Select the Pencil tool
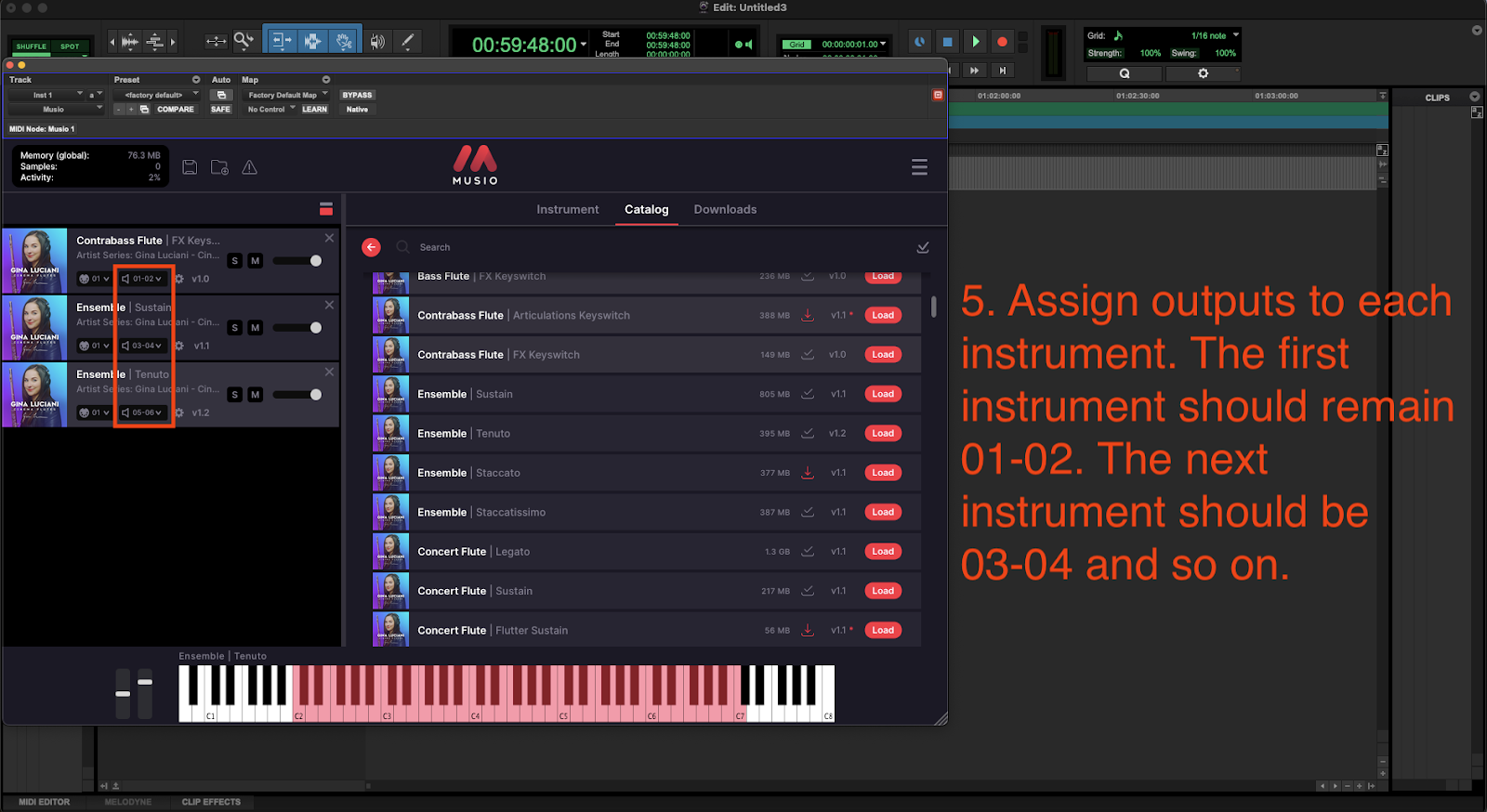The height and width of the screenshot is (812, 1487). coord(407,41)
